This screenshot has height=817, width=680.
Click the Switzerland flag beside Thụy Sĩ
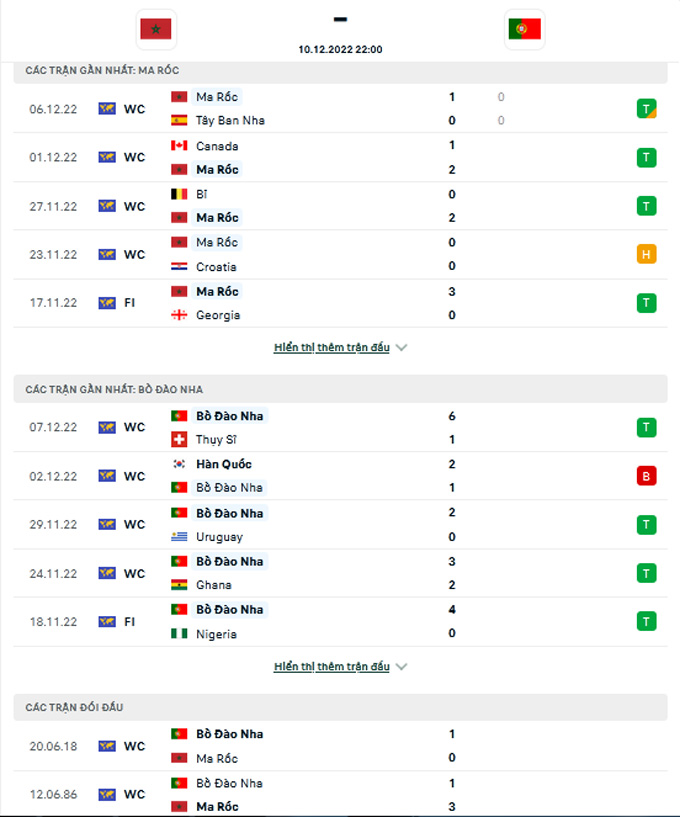[179, 440]
